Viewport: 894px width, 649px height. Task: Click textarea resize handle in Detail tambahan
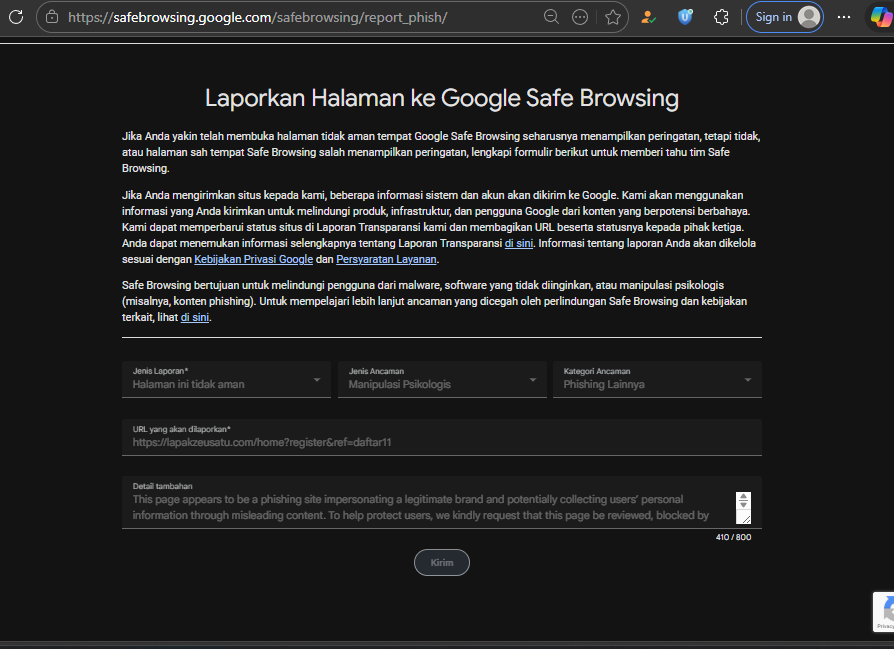click(x=746, y=519)
